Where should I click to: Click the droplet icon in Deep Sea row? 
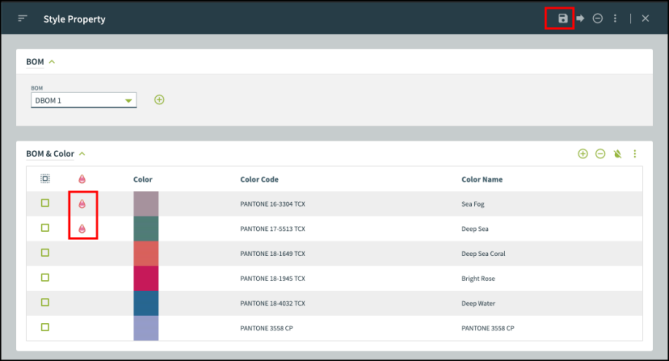tap(82, 228)
